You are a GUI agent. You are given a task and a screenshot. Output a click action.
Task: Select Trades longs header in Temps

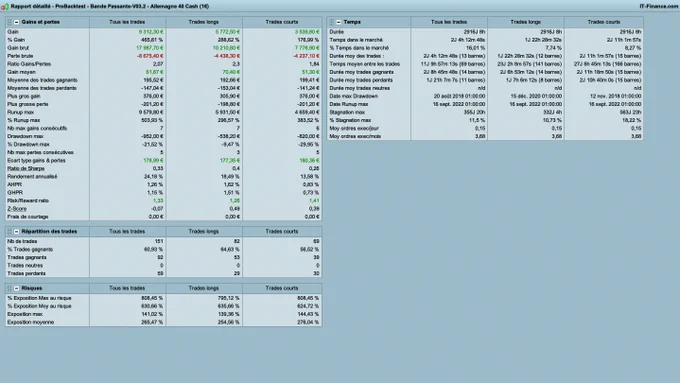coord(526,22)
